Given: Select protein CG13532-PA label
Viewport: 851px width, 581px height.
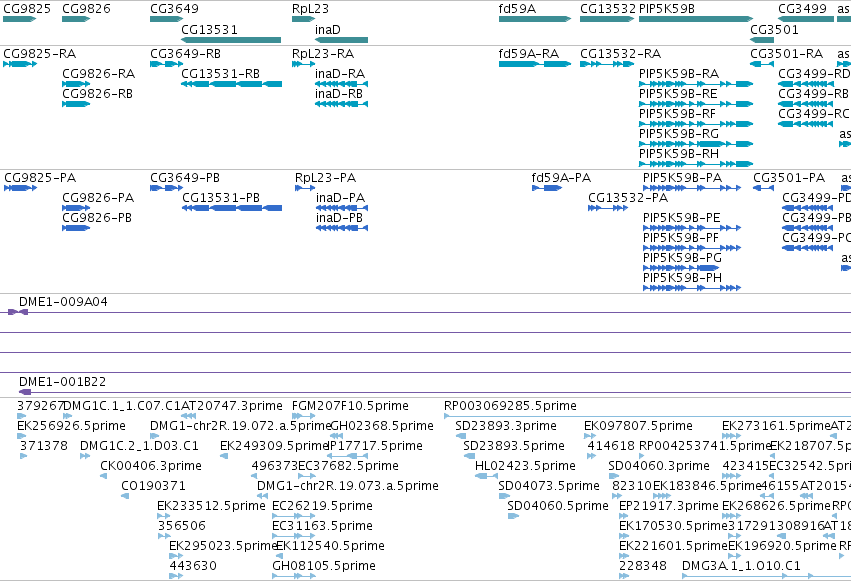Looking at the screenshot, I should [628, 198].
